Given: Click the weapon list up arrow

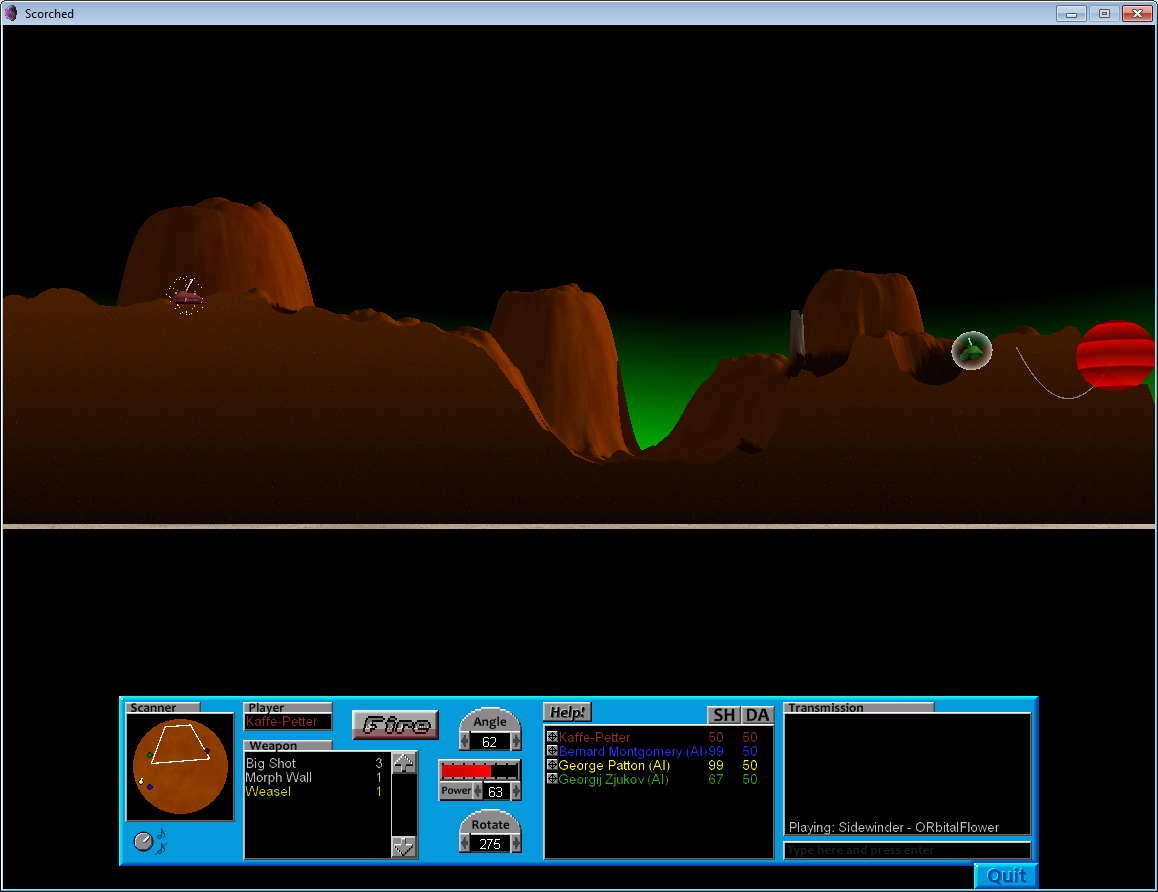Looking at the screenshot, I should pyautogui.click(x=404, y=763).
